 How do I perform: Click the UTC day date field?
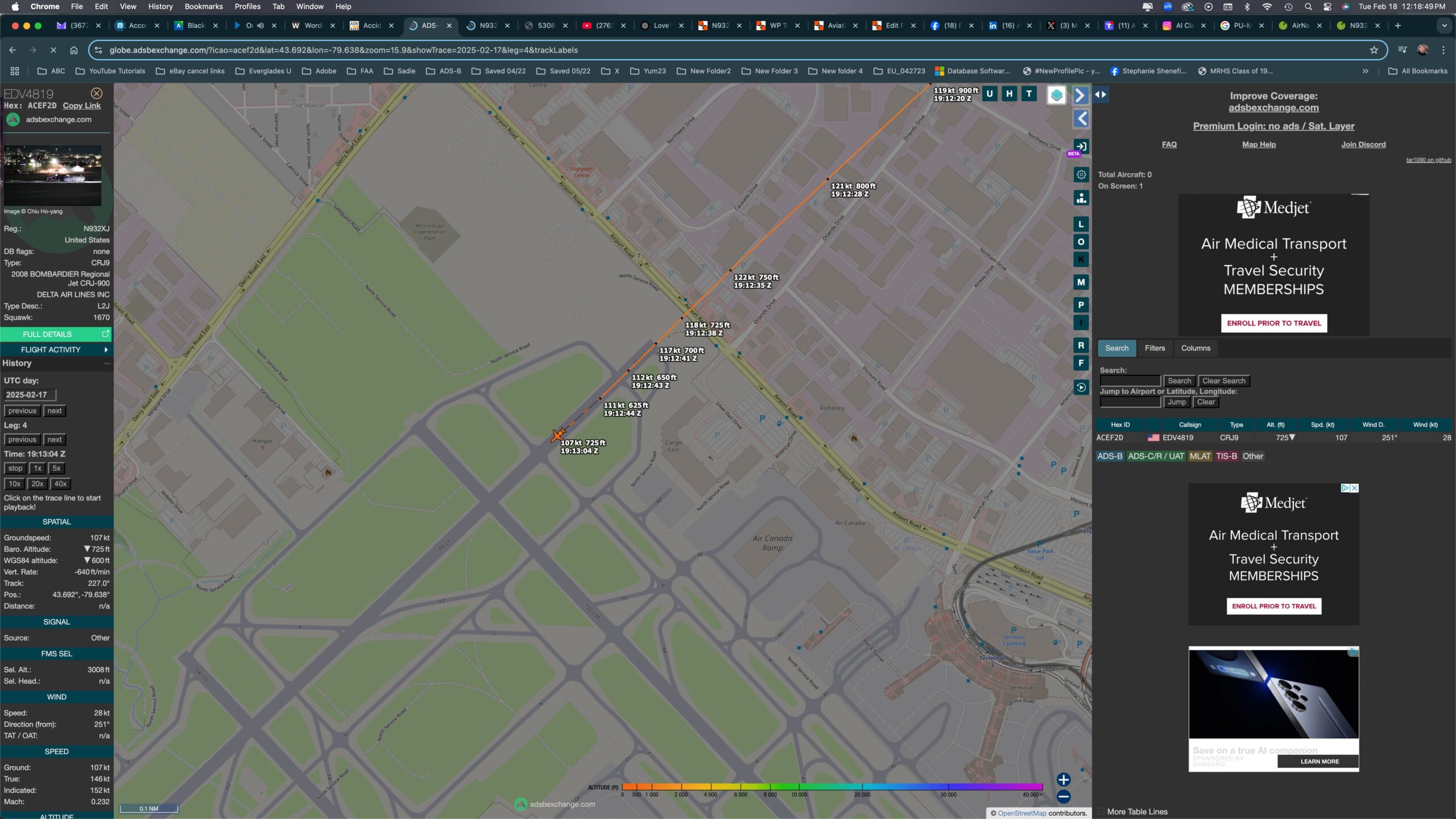pyautogui.click(x=30, y=395)
